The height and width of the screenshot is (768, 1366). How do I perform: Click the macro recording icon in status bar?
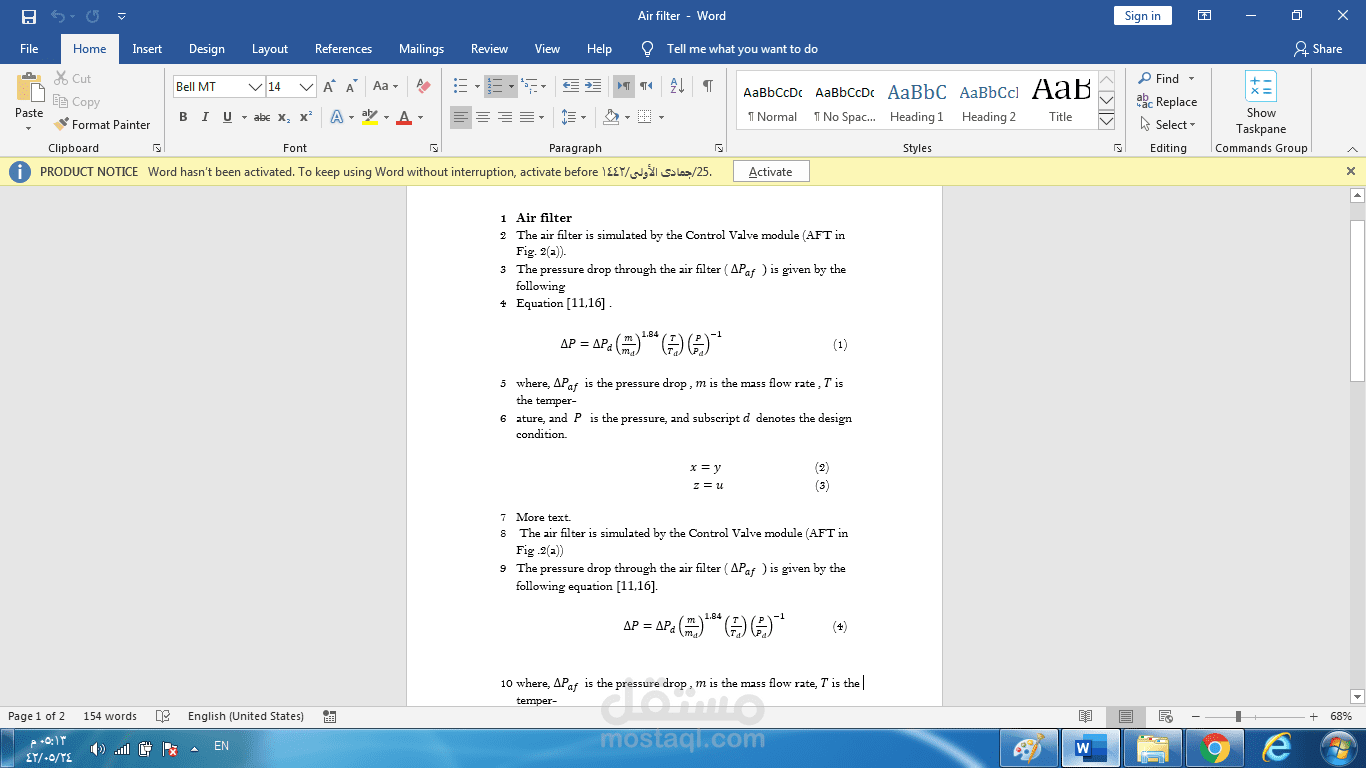pyautogui.click(x=330, y=717)
